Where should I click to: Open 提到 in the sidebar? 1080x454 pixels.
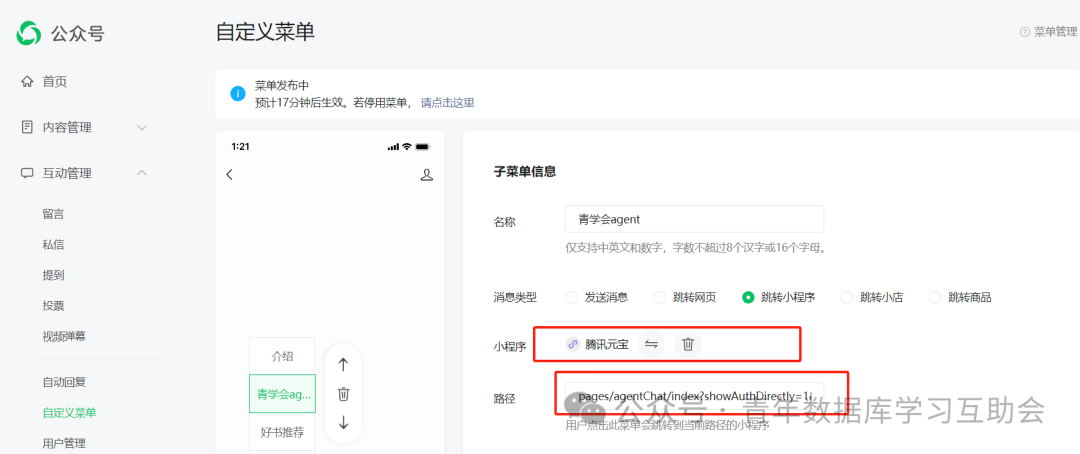tap(54, 276)
